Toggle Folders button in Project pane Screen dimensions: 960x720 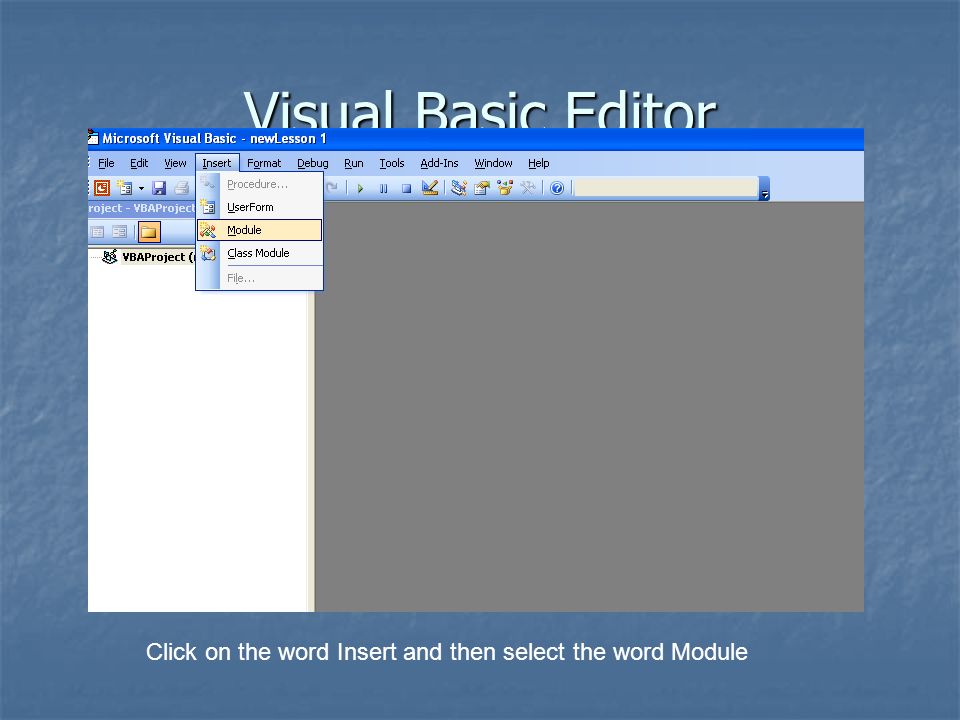[x=149, y=232]
